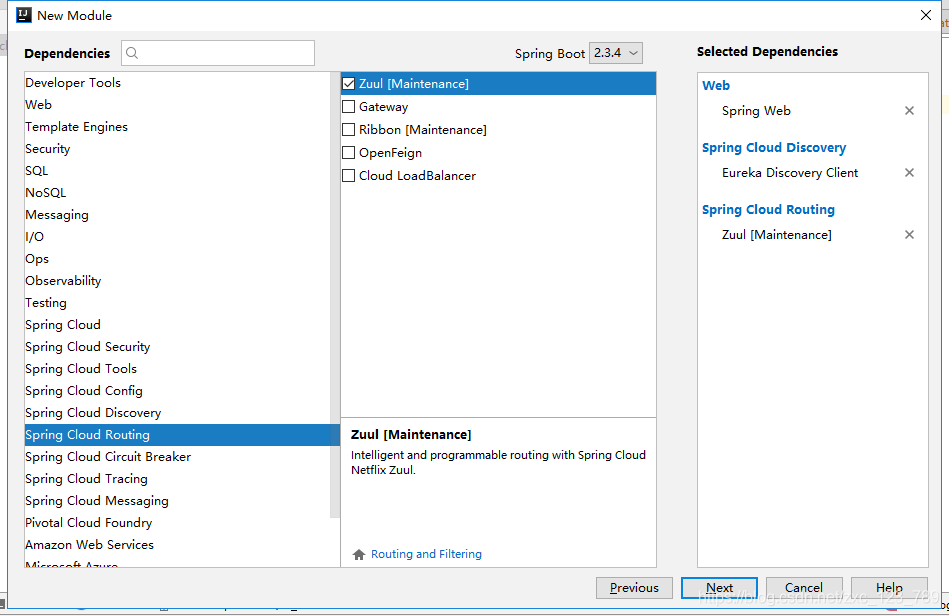Remove Spring Web from selected dependencies

coord(909,111)
